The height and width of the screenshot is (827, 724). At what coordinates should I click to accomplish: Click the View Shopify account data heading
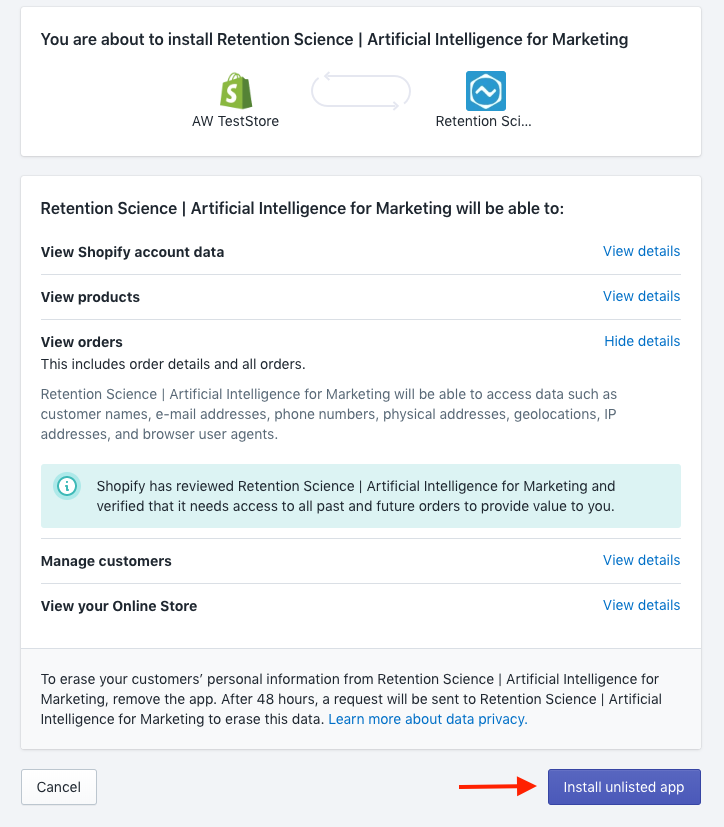coord(132,252)
